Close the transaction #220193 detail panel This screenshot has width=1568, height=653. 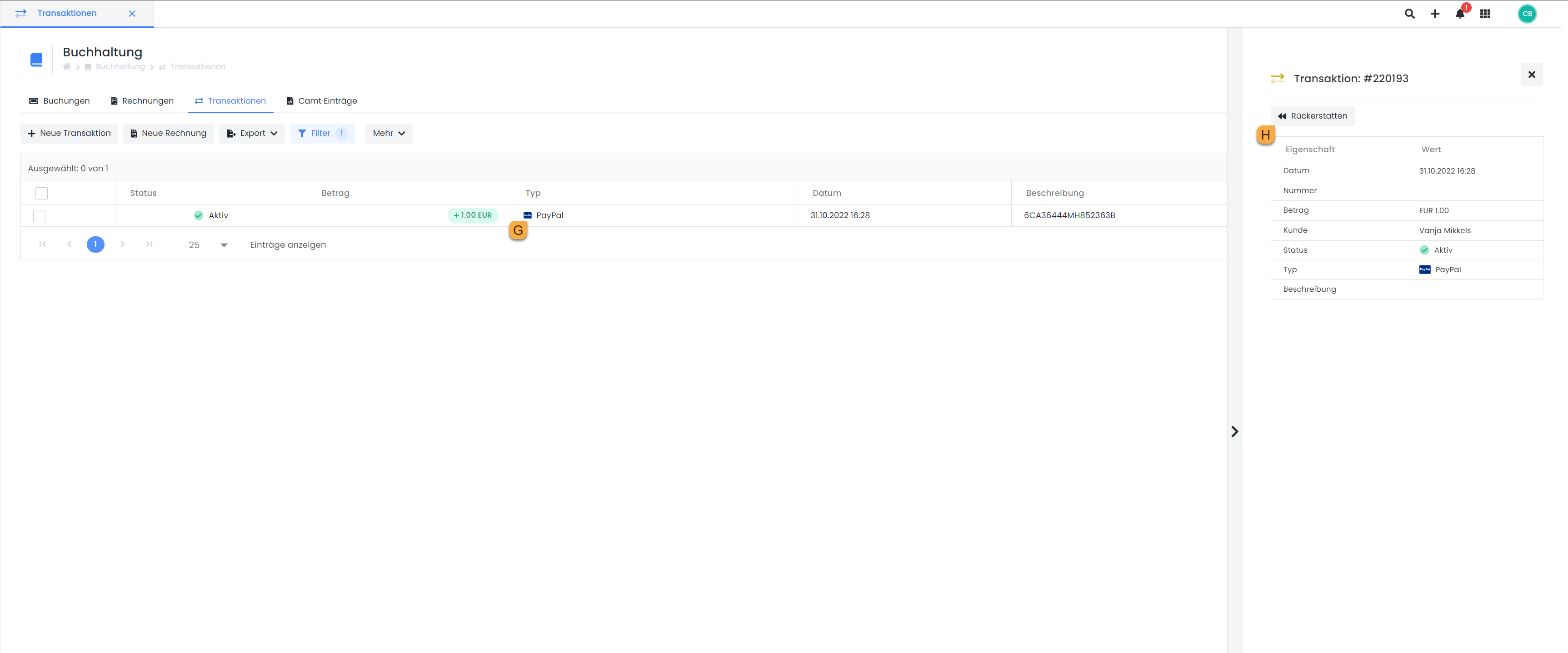[x=1532, y=75]
